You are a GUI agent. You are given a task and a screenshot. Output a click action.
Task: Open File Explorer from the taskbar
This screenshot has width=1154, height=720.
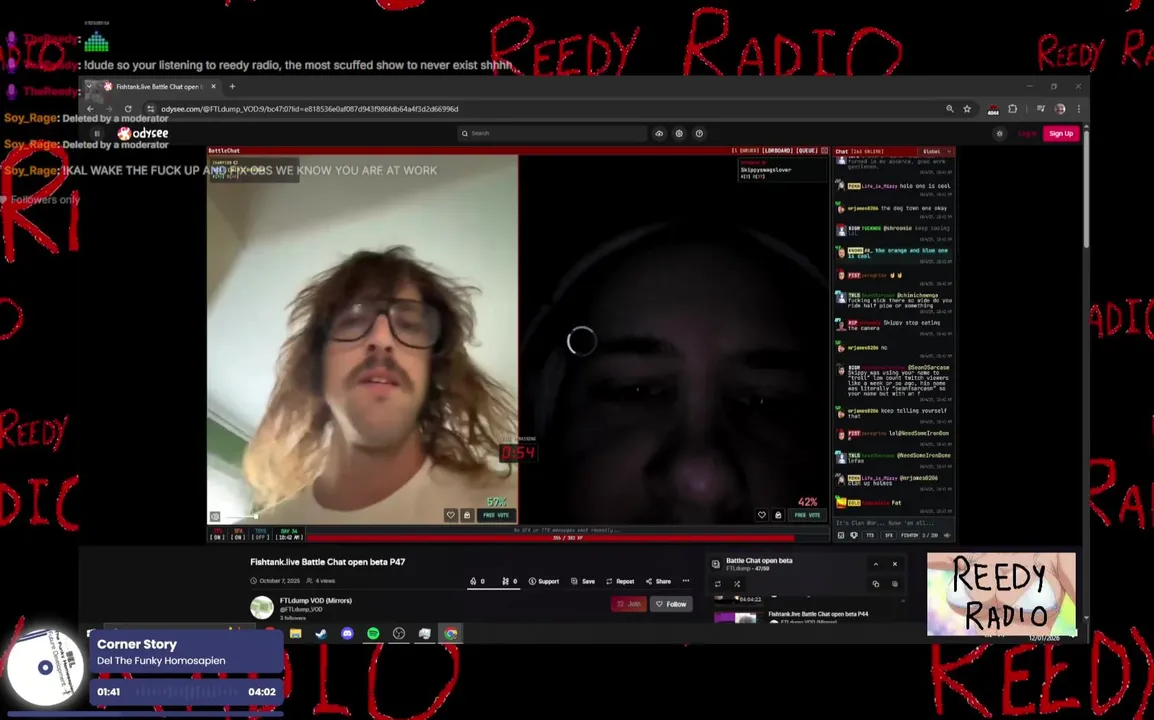click(x=296, y=633)
